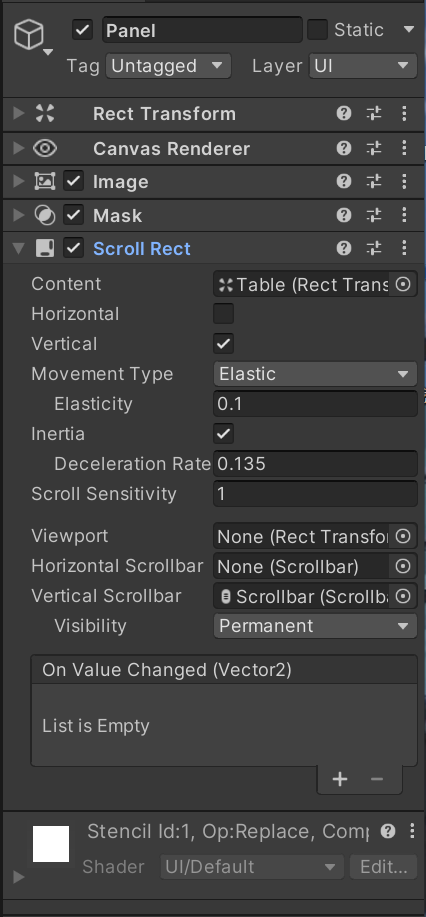Click the object picker beside Content field
Screen dimensions: 426x917
pos(403,285)
